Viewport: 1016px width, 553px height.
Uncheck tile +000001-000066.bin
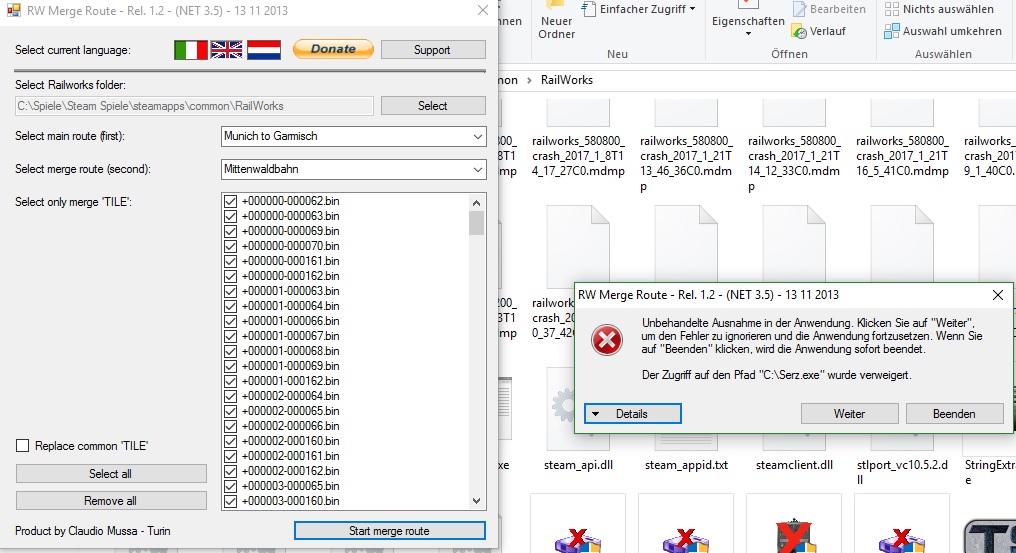pos(230,321)
